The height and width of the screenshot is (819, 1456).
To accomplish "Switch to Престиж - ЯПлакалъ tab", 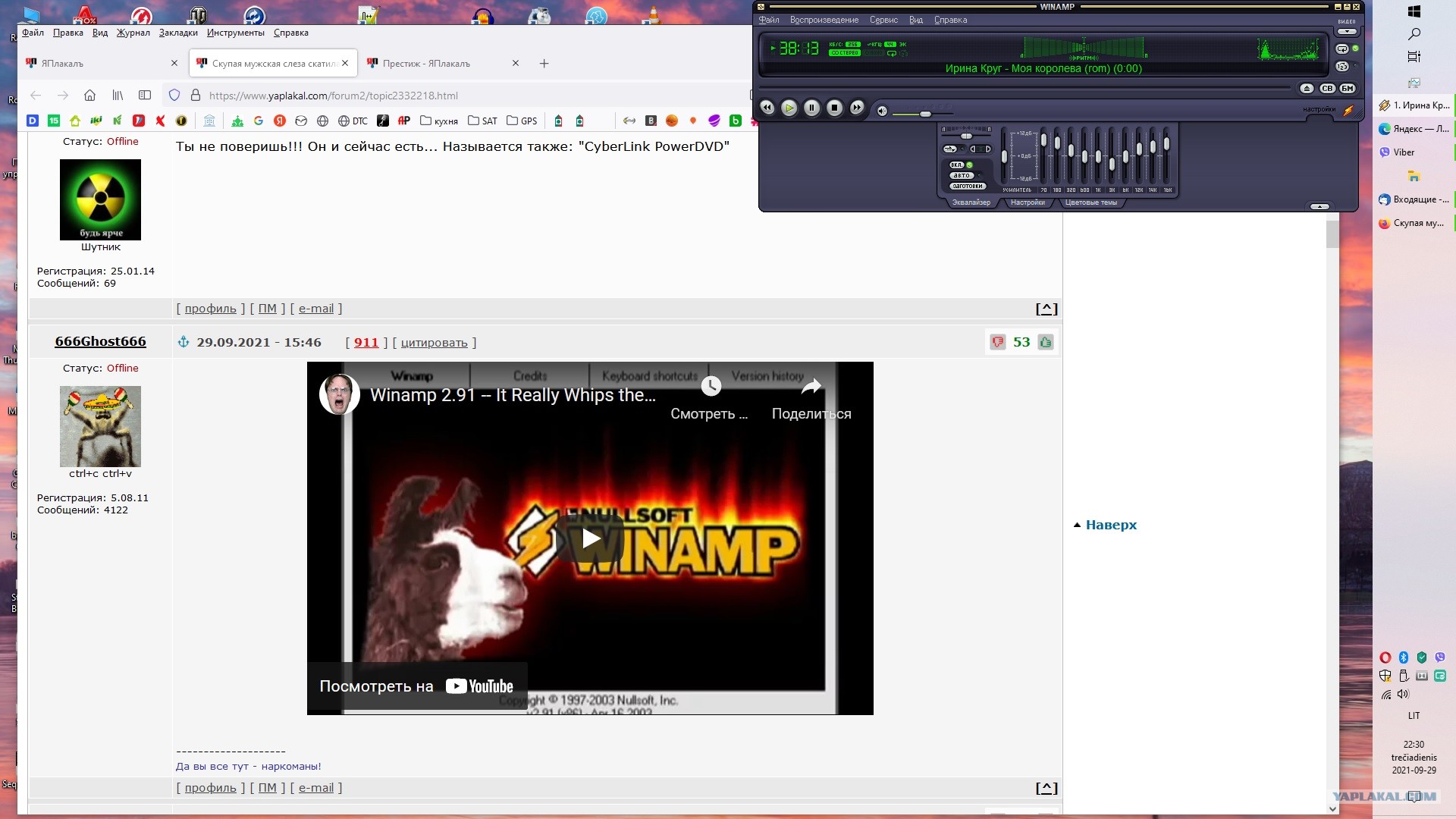I will point(443,64).
